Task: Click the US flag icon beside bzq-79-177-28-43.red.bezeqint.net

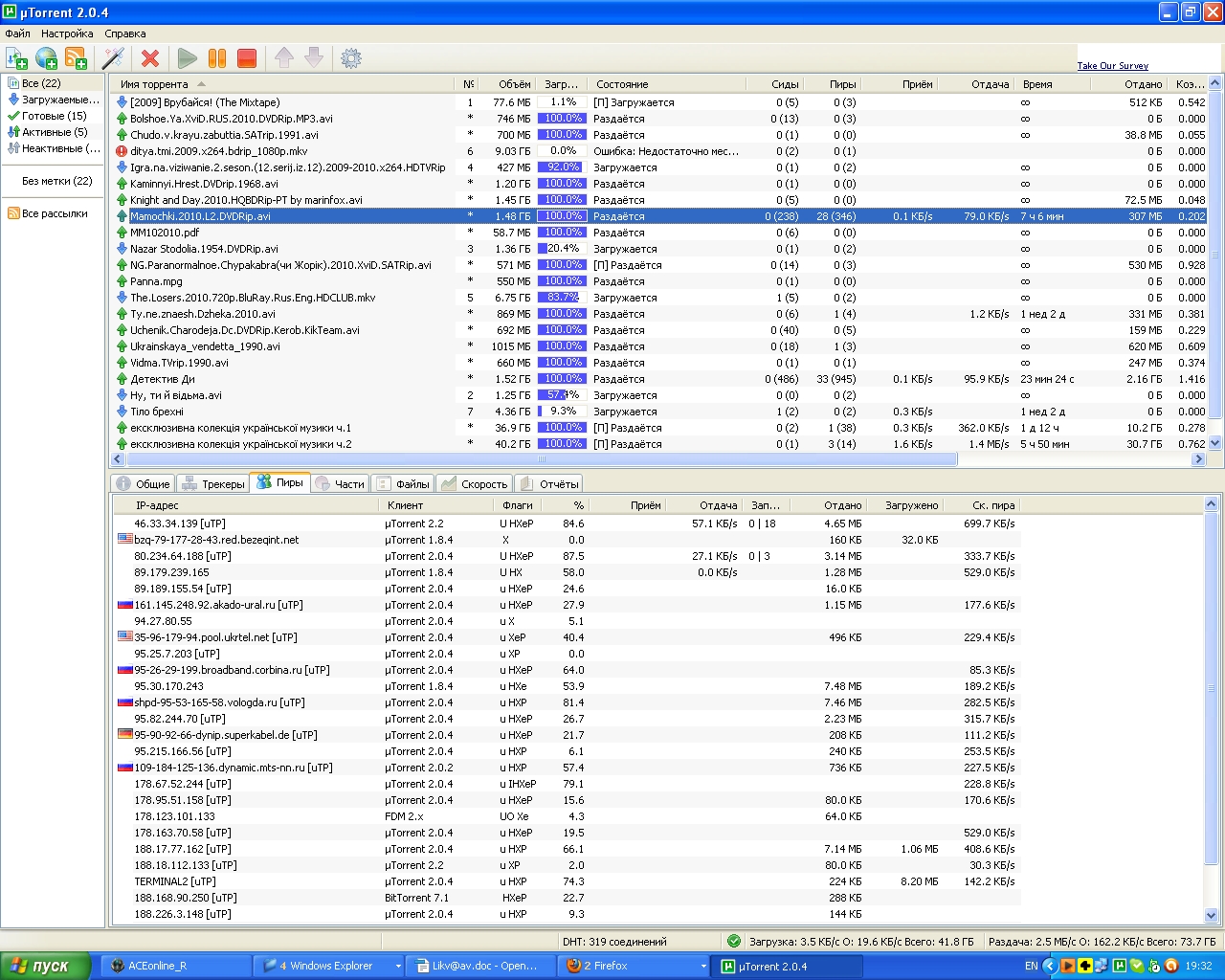Action: coord(124,540)
